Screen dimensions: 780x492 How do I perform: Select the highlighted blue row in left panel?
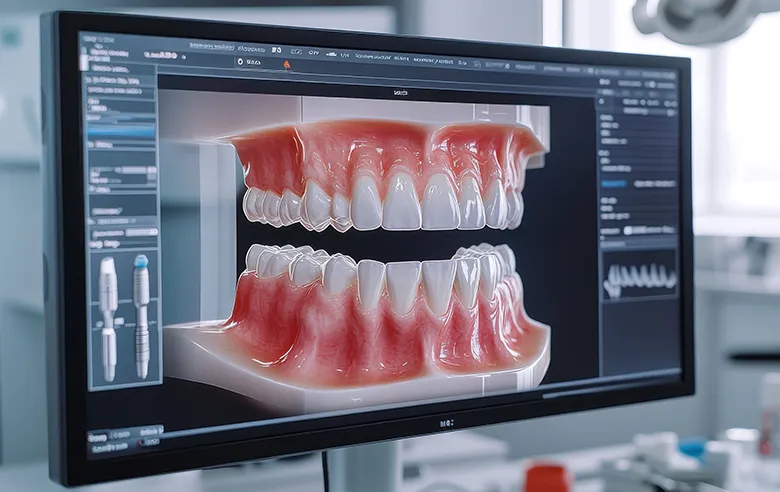click(121, 130)
